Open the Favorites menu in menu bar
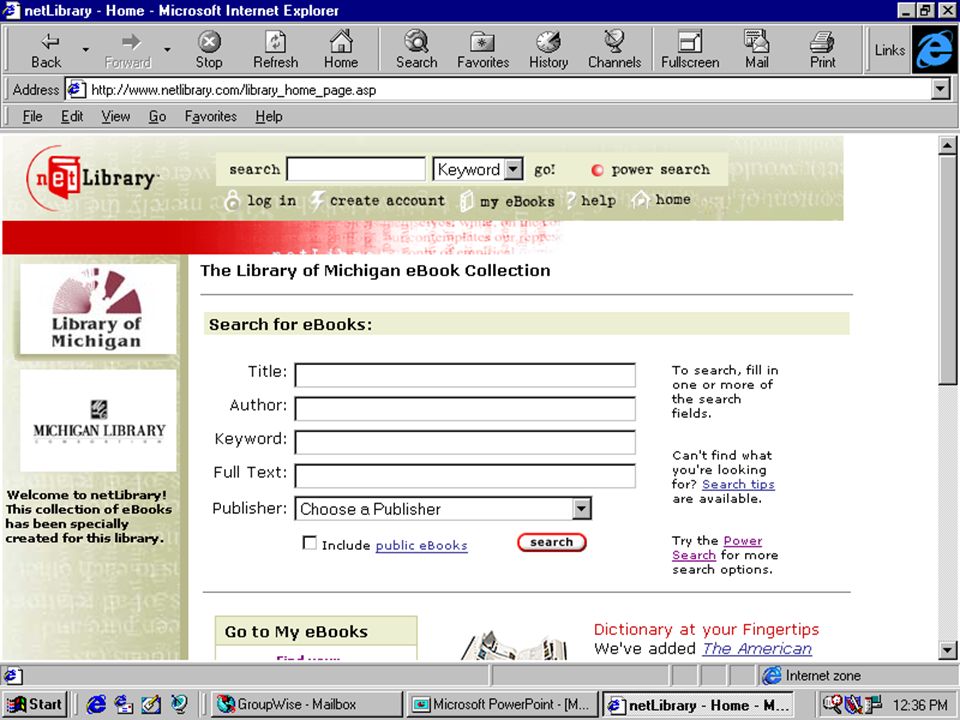The height and width of the screenshot is (720, 960). pos(211,116)
